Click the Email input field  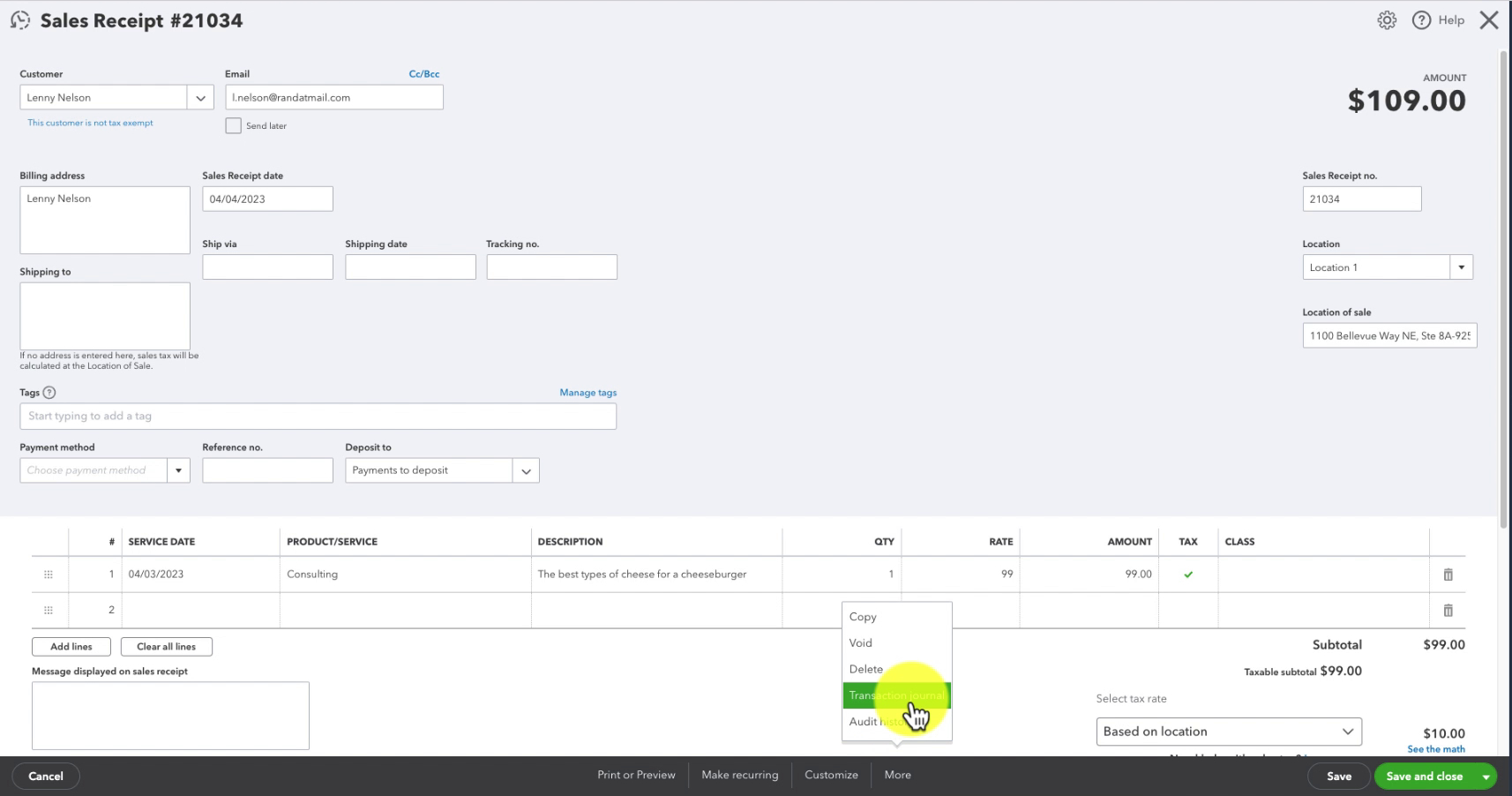tap(334, 98)
